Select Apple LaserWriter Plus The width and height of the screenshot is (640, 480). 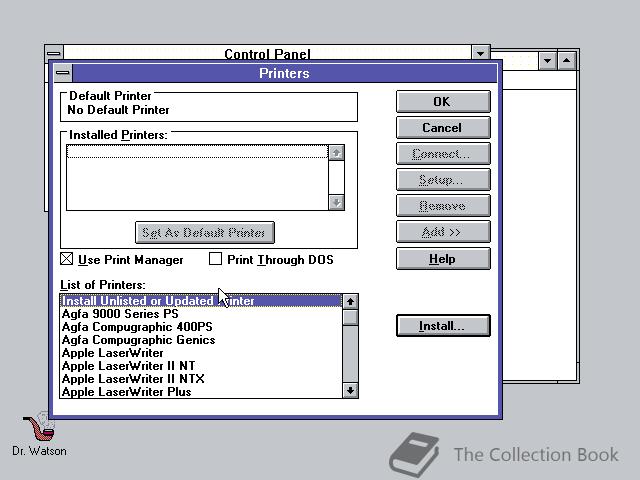[201, 392]
